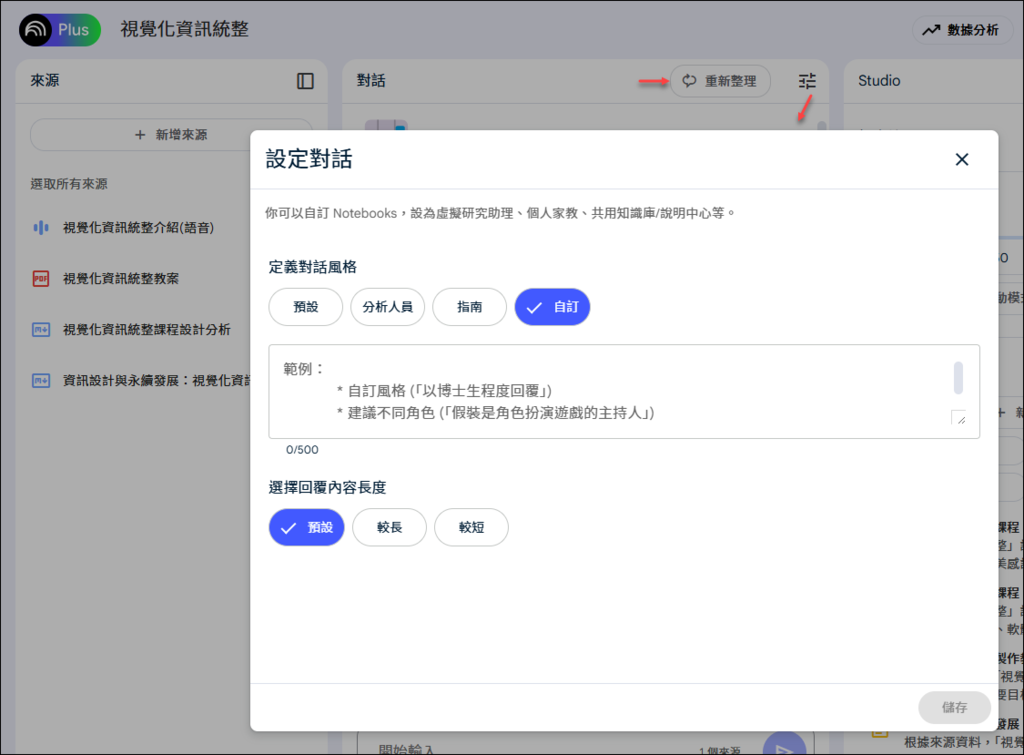Click the markdown icon of 資訊設計與永續發展 source
Image resolution: width=1024 pixels, height=755 pixels.
(x=40, y=380)
